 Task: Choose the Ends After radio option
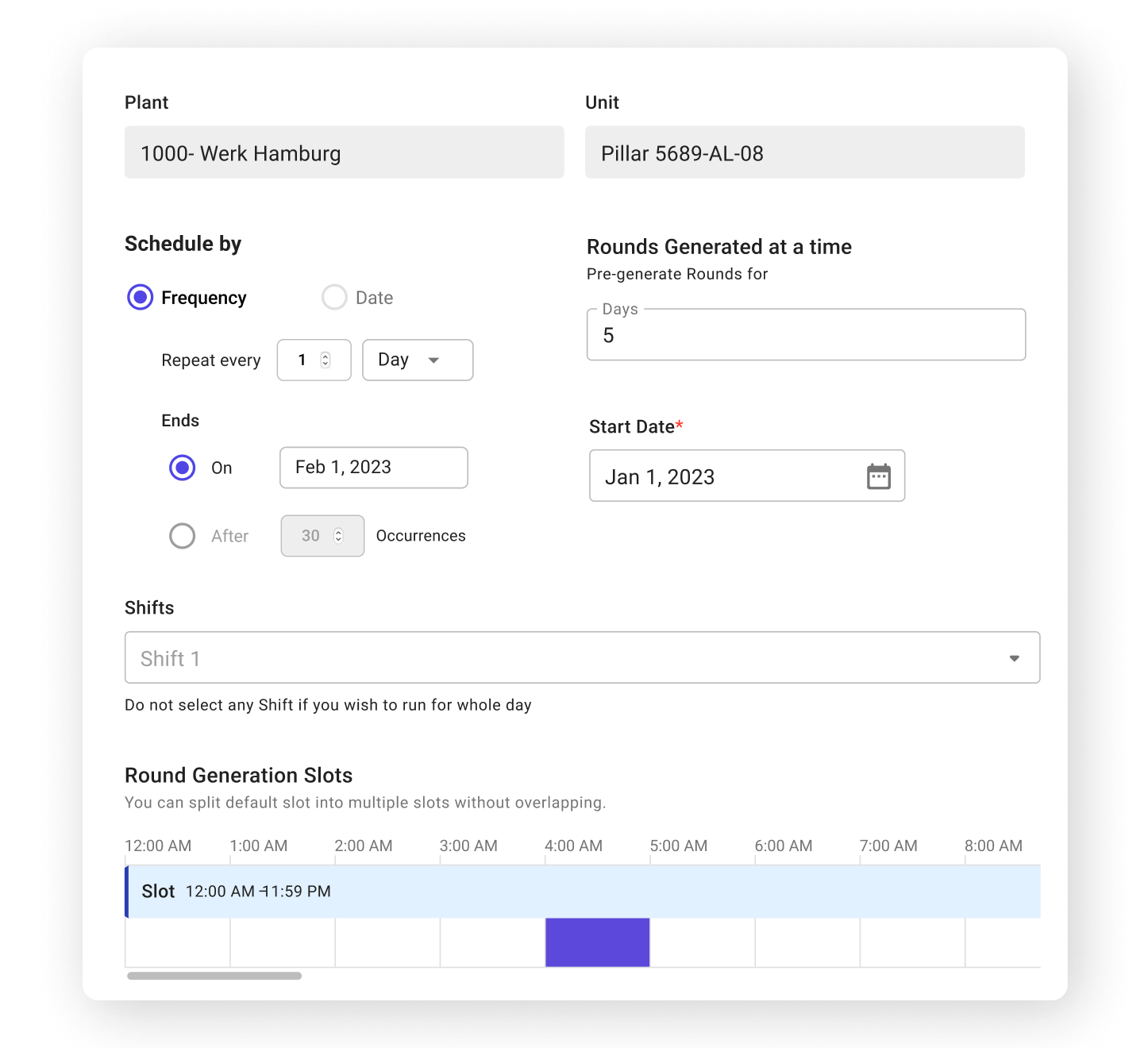point(183,536)
